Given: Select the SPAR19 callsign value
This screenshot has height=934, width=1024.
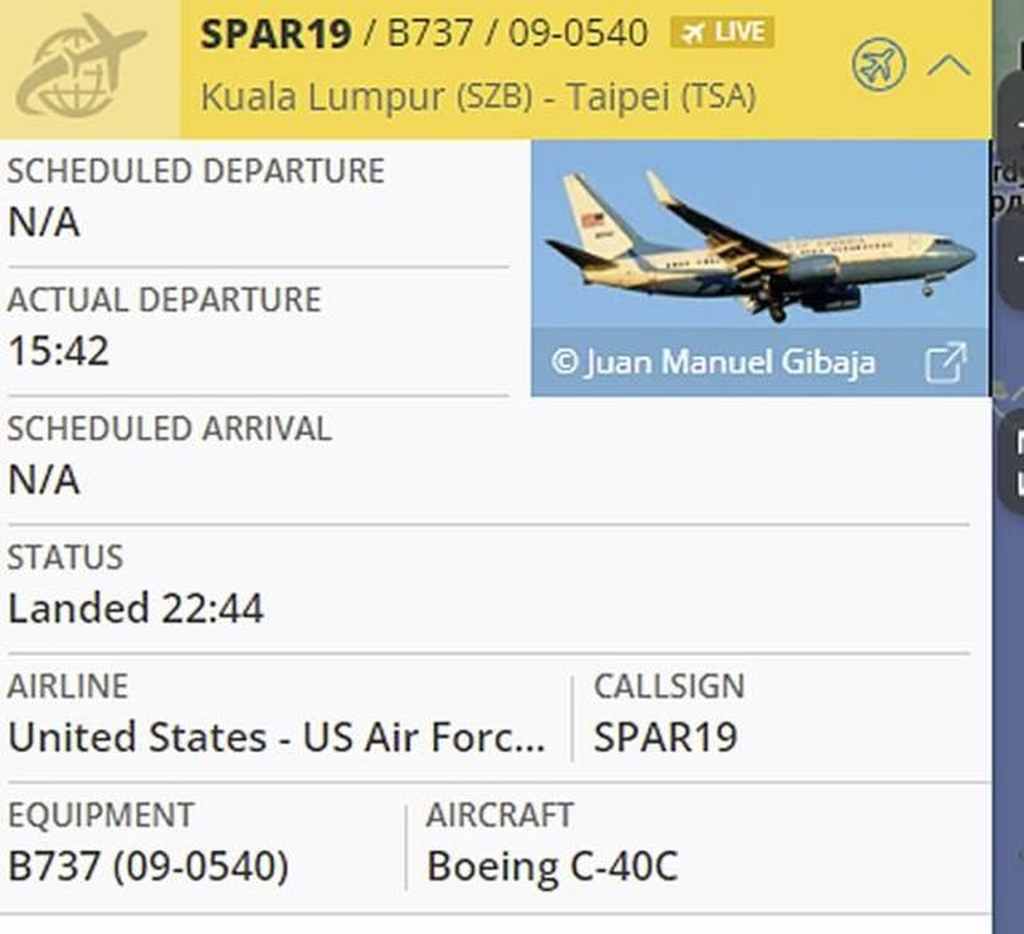Looking at the screenshot, I should click(x=665, y=738).
